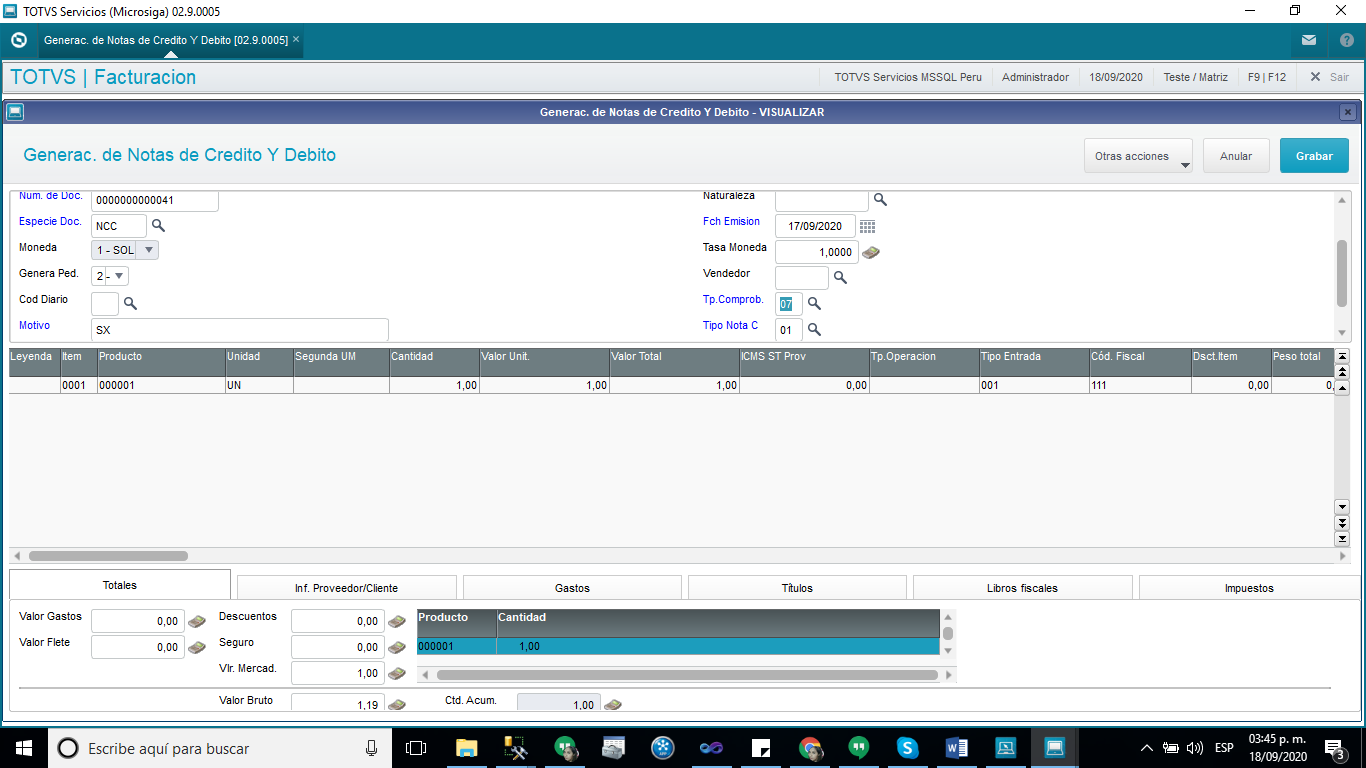Screen dimensions: 1366x768
Task: Switch to the Títulos tab
Action: point(797,588)
